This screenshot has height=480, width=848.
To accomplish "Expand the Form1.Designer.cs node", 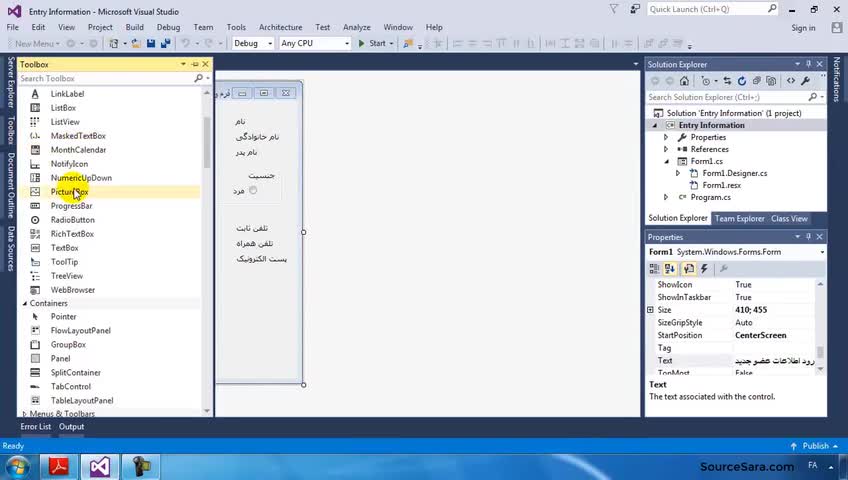I will coord(678,173).
